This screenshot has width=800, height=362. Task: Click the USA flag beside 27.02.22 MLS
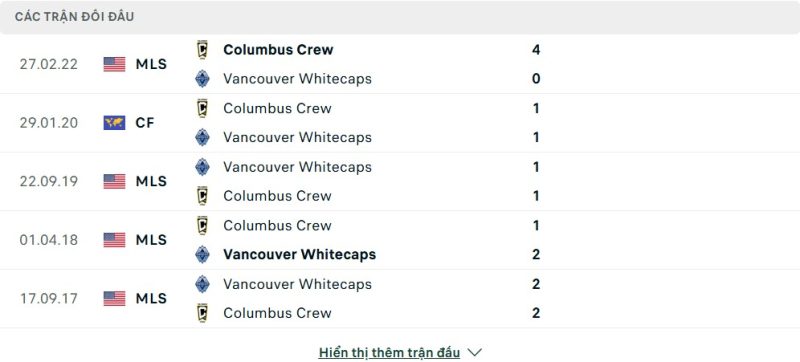(114, 64)
